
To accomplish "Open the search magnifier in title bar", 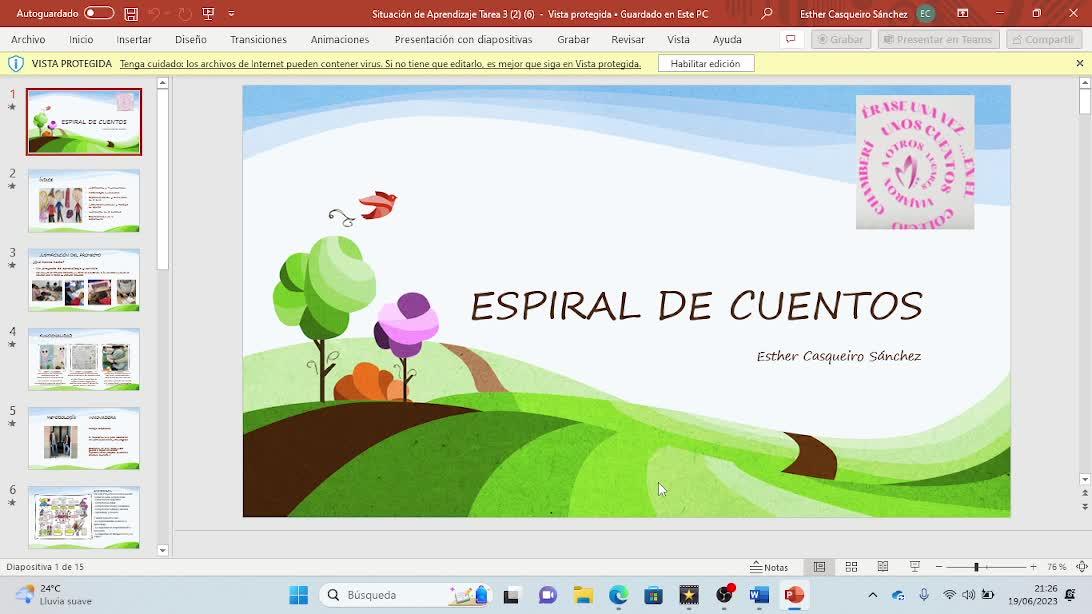I will pos(767,14).
